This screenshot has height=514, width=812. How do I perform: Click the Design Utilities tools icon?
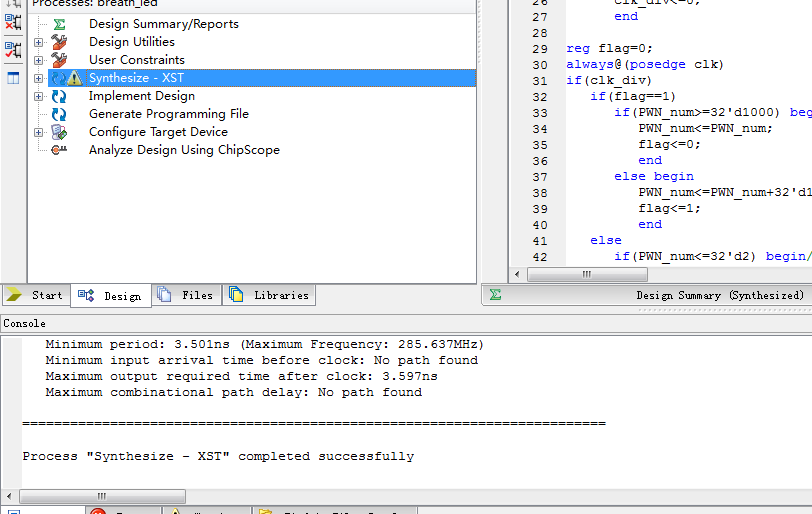tap(59, 42)
